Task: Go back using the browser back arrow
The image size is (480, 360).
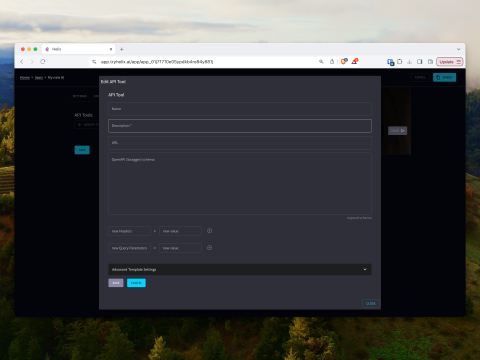Action: pos(22,62)
